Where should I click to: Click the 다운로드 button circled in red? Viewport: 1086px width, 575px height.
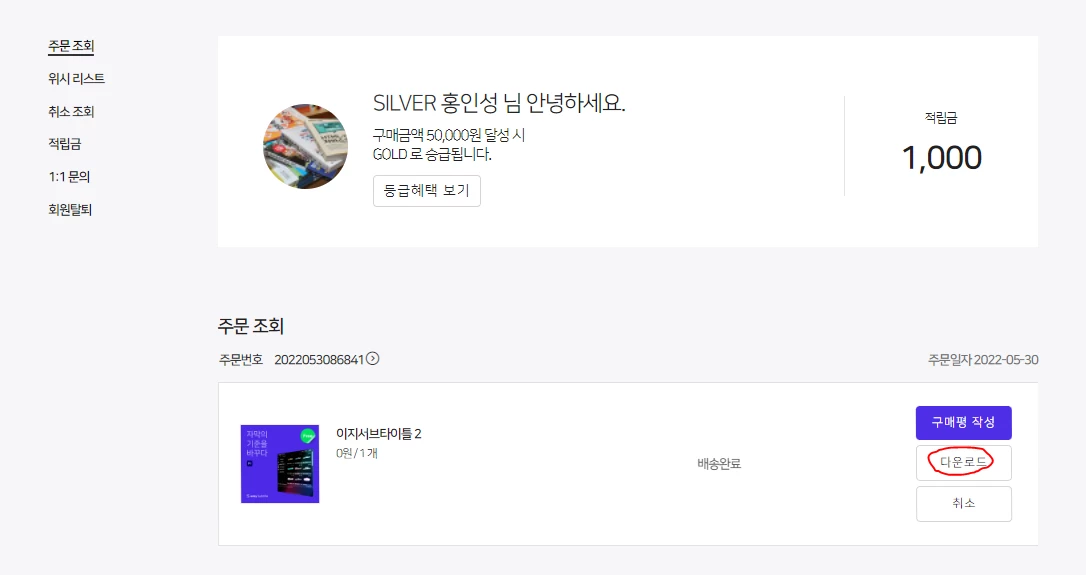963,463
